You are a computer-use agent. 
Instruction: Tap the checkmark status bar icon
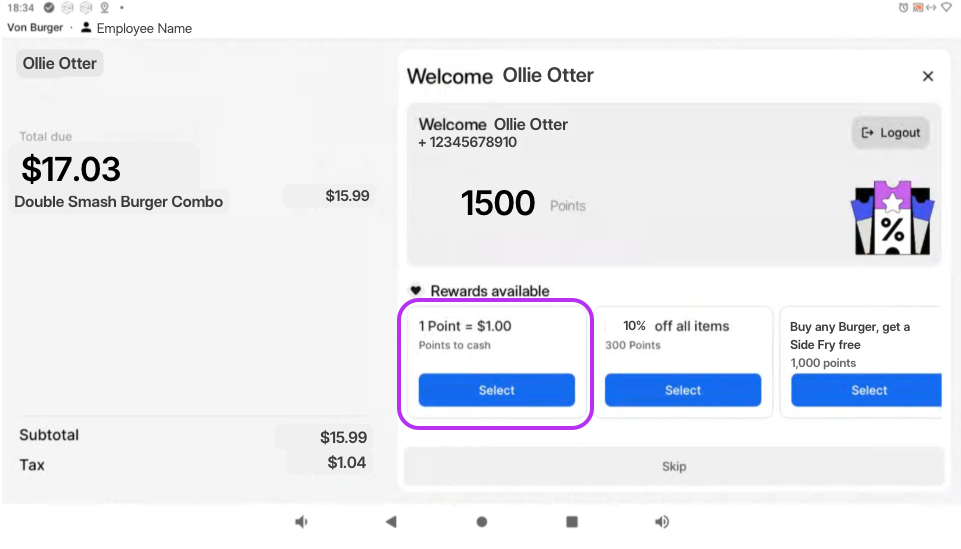coord(49,8)
